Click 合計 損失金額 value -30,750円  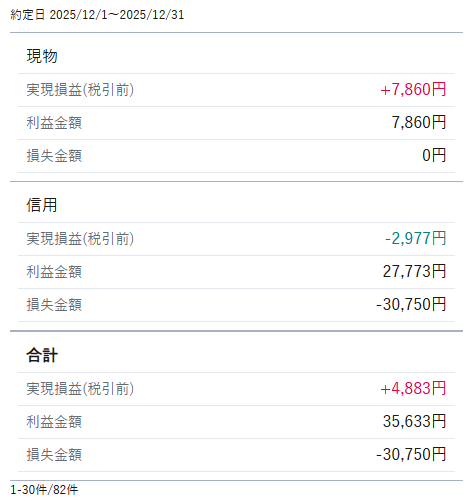[x=411, y=454]
